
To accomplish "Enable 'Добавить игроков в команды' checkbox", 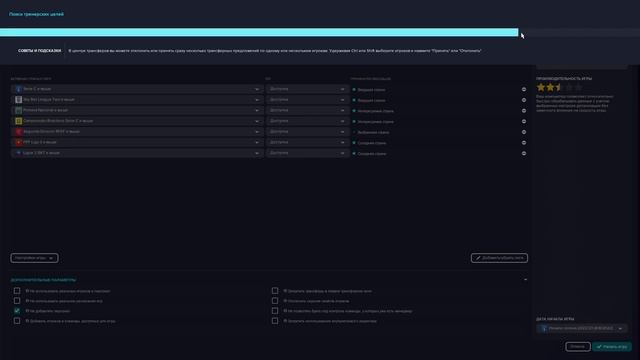I will 17,321.
